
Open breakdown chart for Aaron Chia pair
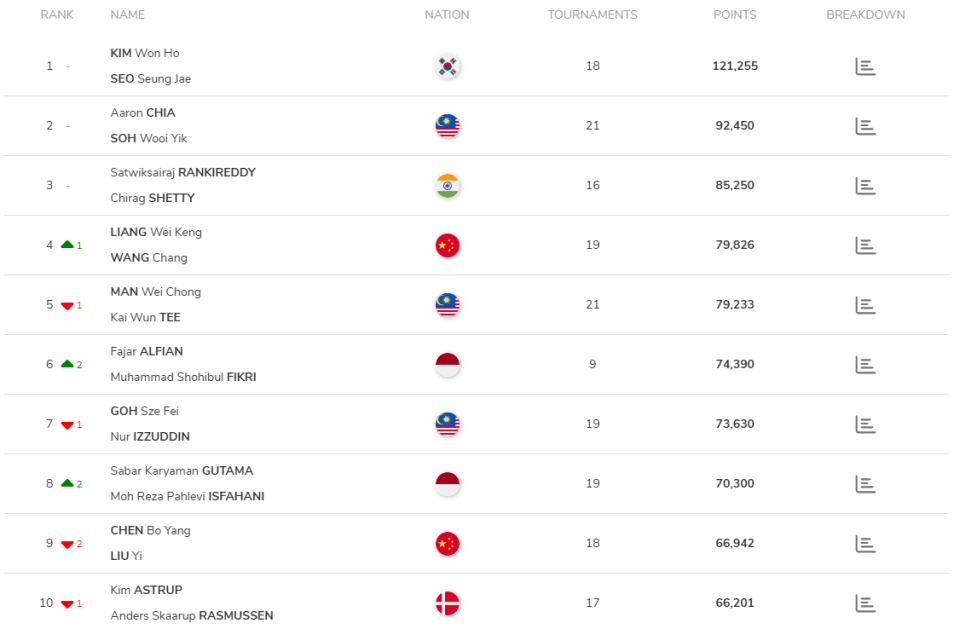(x=865, y=126)
